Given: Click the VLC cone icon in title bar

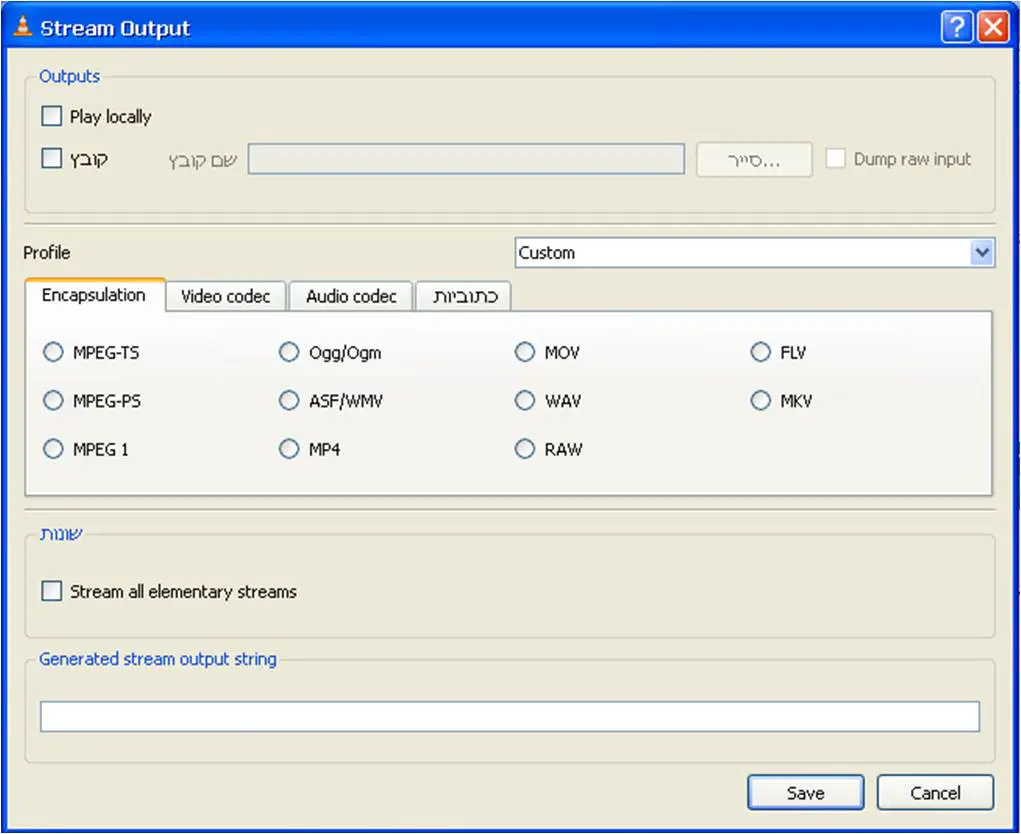Looking at the screenshot, I should pyautogui.click(x=22, y=28).
